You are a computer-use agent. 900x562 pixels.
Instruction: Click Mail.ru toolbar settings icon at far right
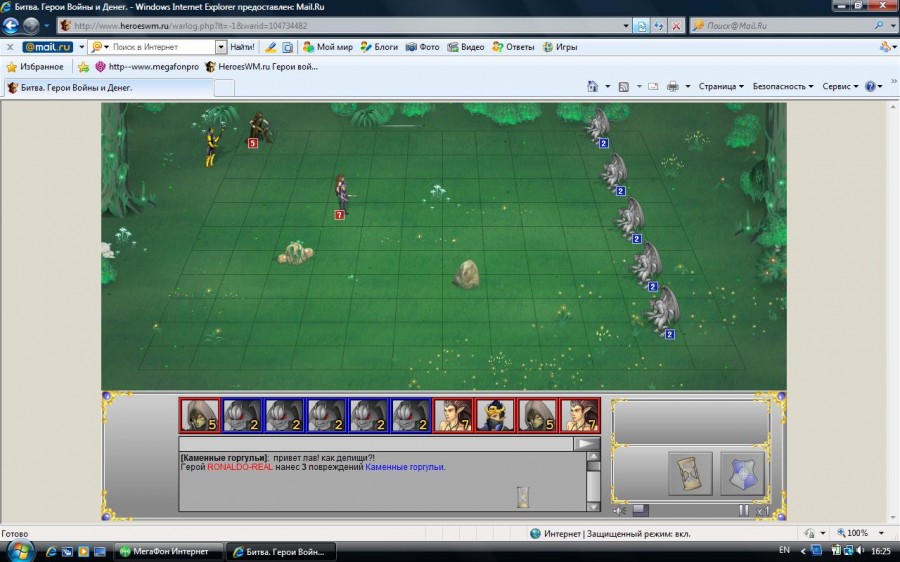coord(886,47)
